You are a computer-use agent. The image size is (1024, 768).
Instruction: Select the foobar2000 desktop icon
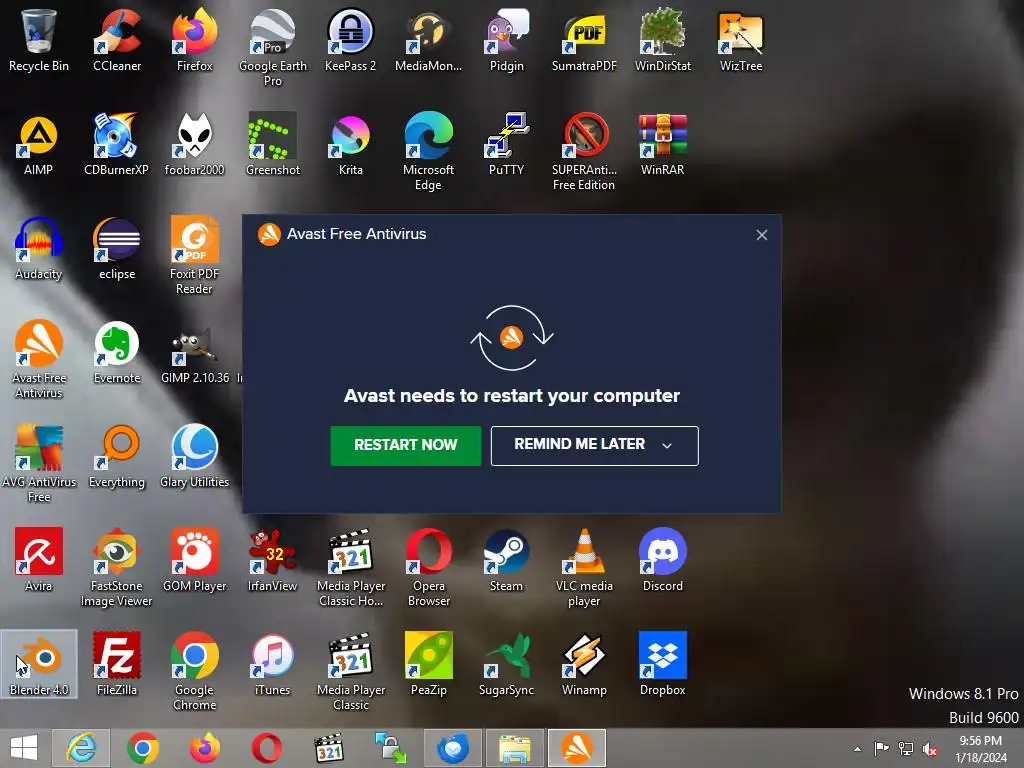click(195, 144)
